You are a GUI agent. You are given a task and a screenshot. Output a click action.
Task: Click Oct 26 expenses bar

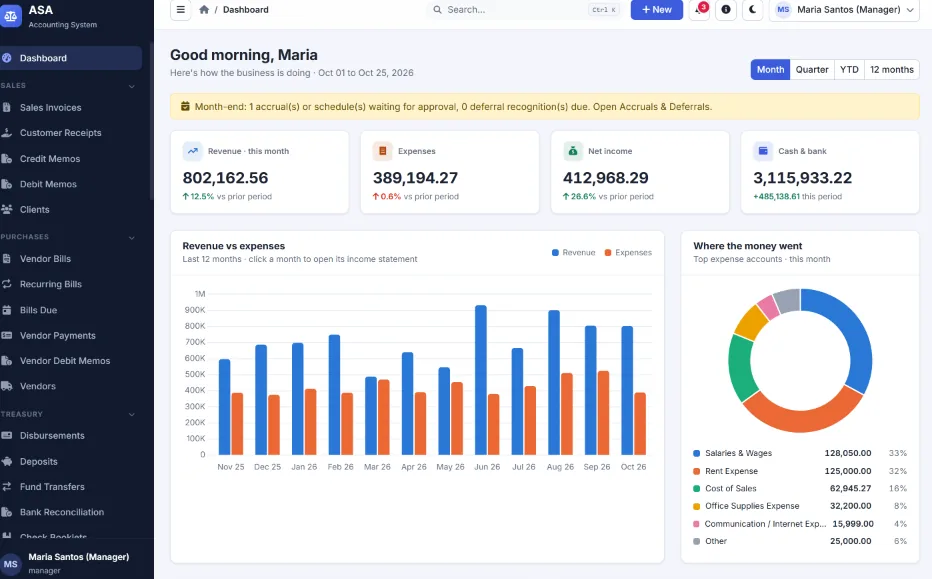pyautogui.click(x=640, y=424)
